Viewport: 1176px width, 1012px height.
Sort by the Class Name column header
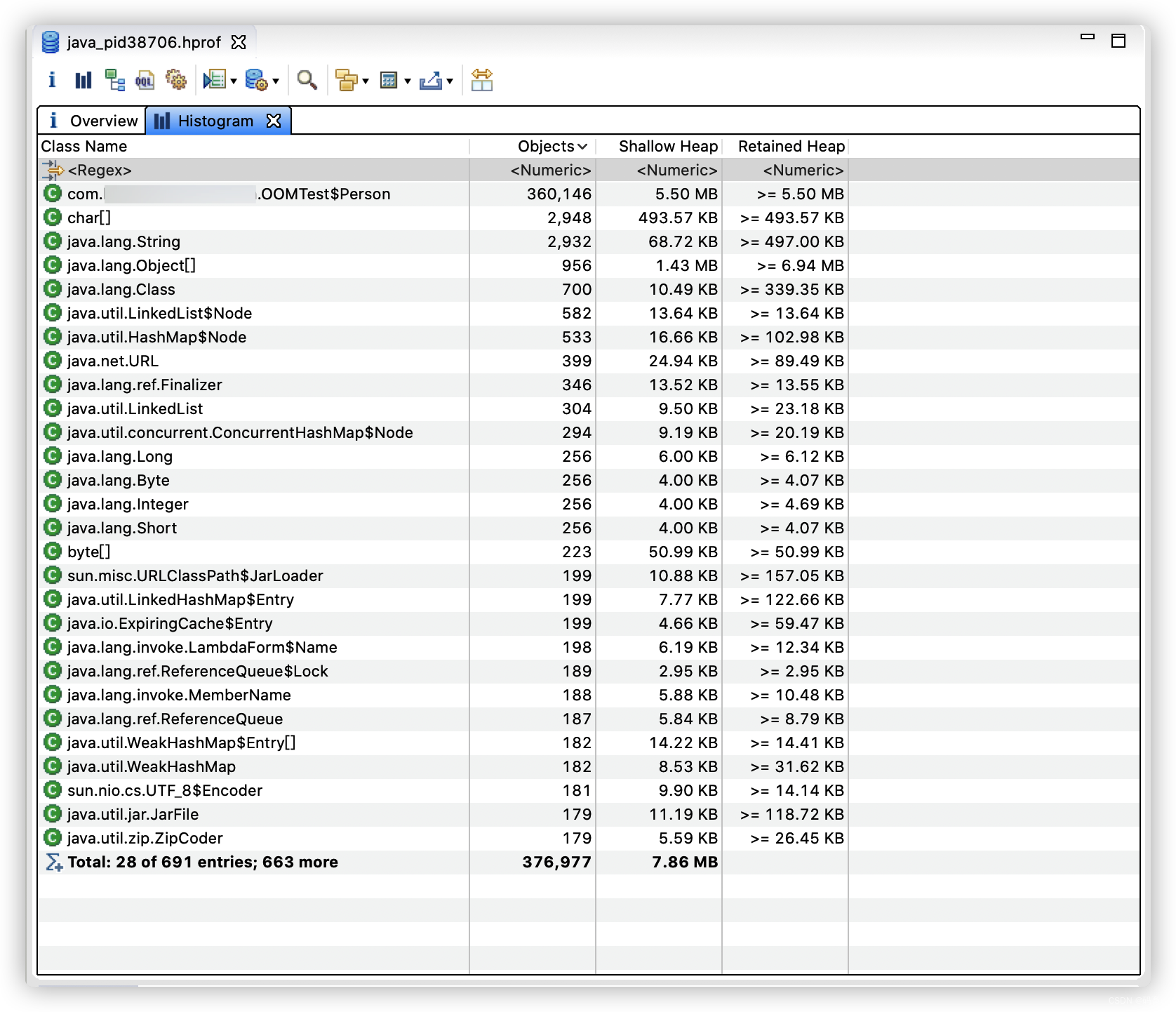(254, 146)
